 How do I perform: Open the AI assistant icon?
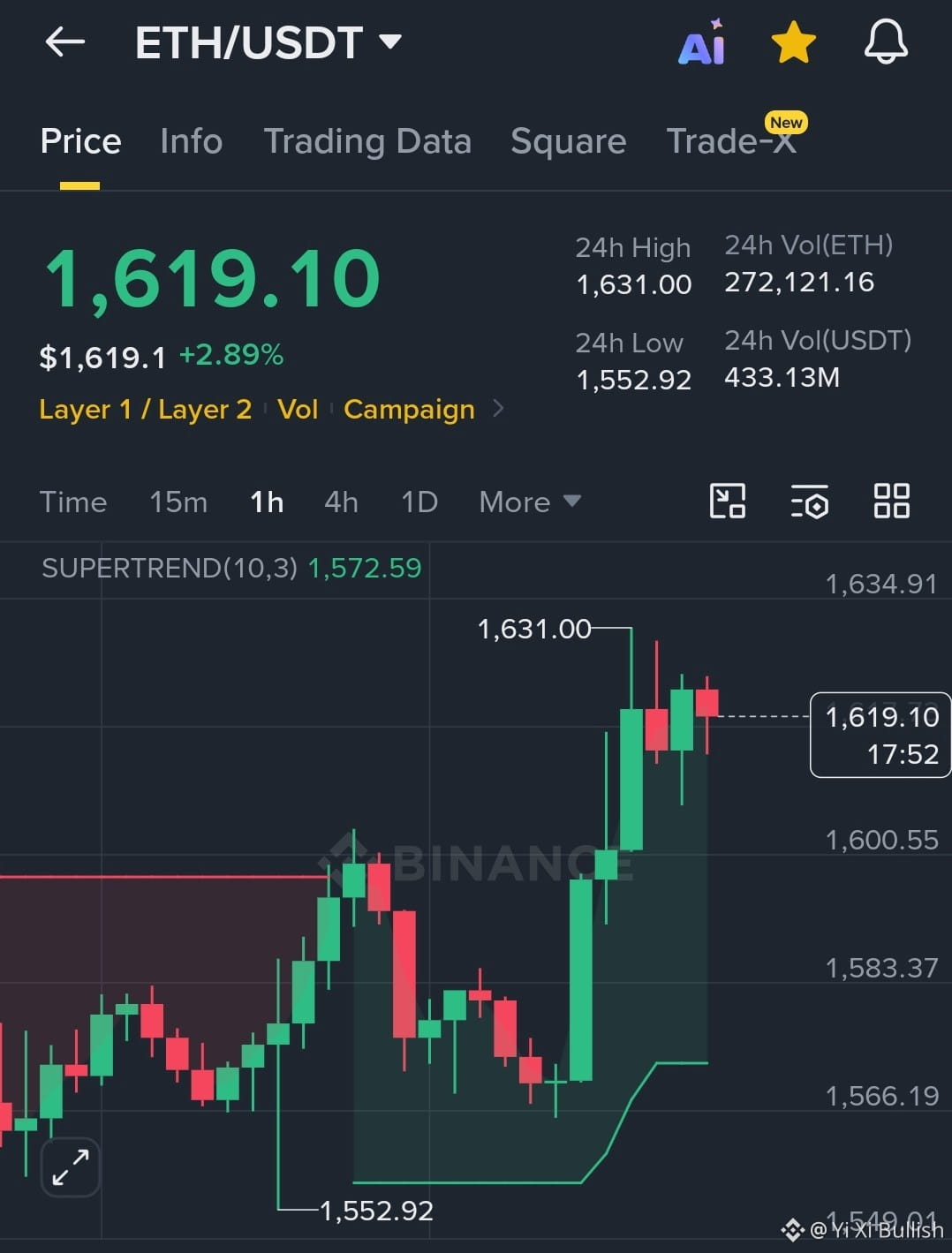[x=702, y=42]
